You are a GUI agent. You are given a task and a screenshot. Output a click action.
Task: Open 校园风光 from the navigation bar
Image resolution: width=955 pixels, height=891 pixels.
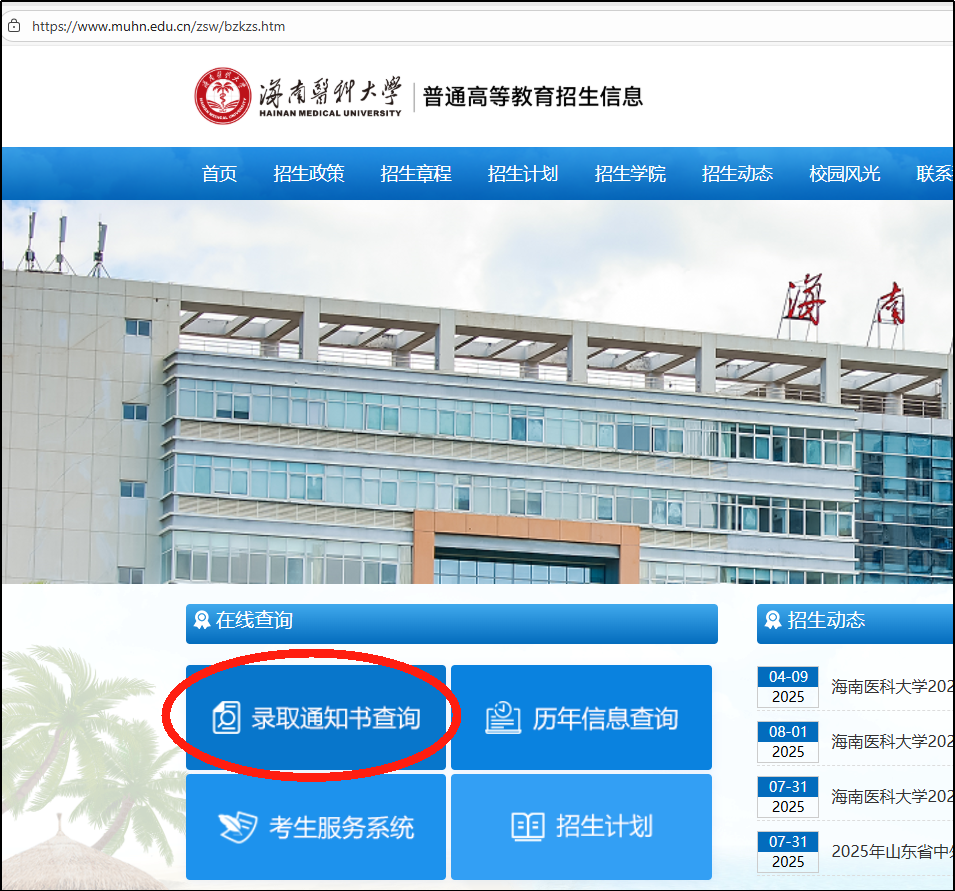click(x=844, y=173)
